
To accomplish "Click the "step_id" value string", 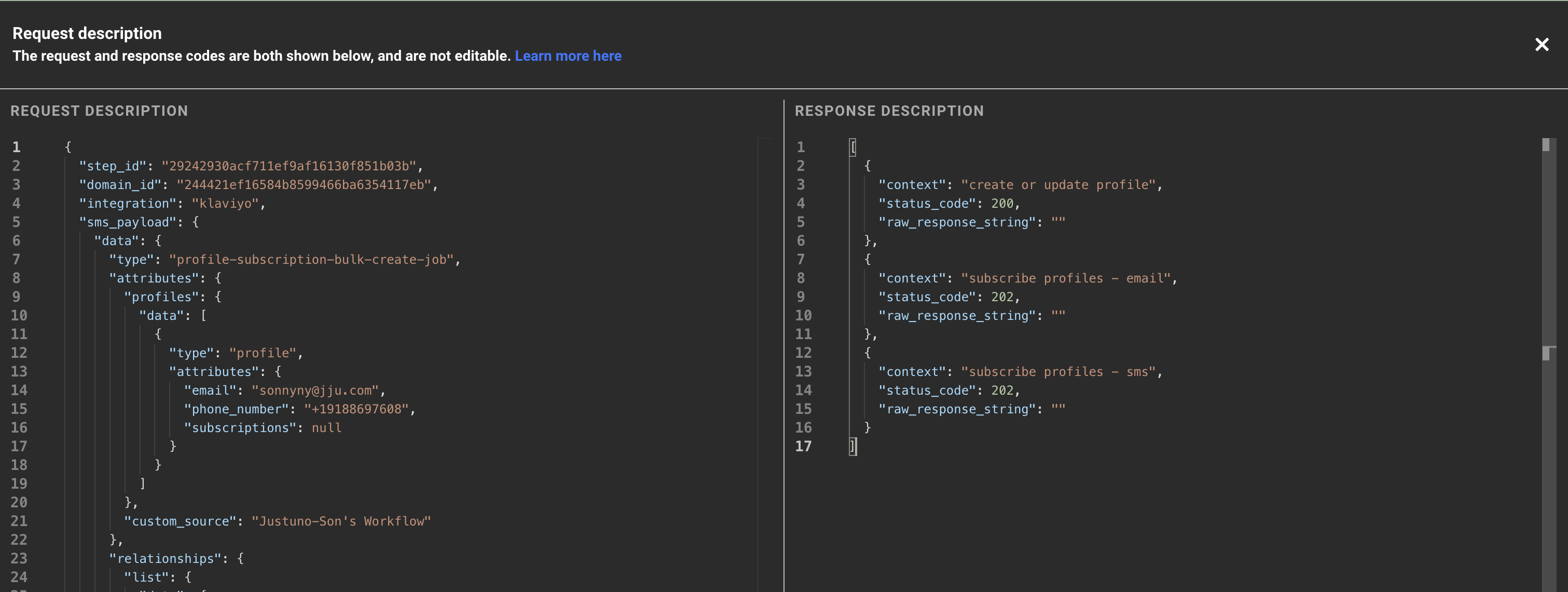I will tap(288, 166).
